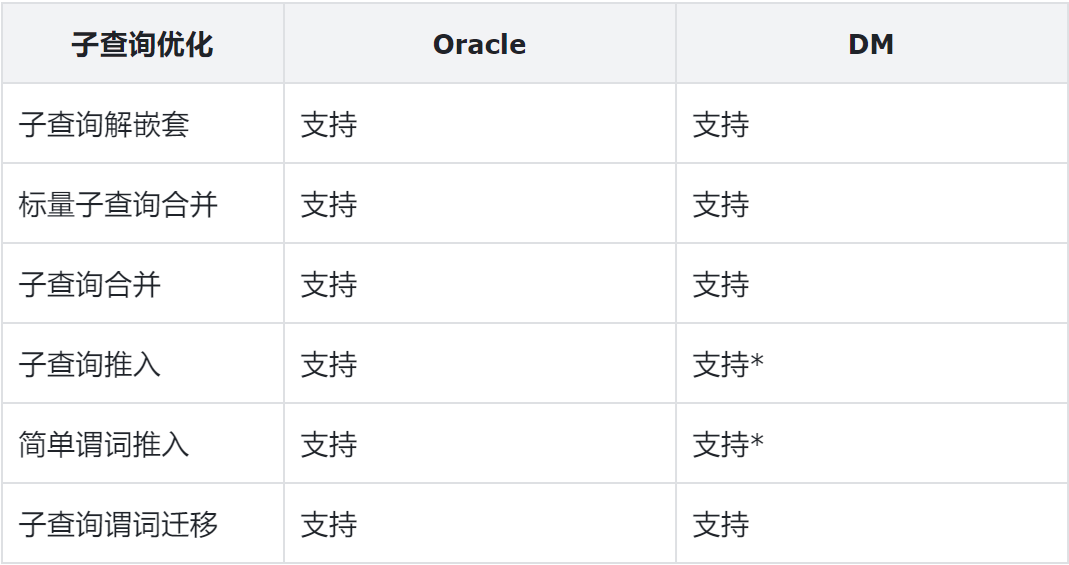This screenshot has height=565, width=1069.
Task: Click the 子查询优化 column header
Action: [x=142, y=45]
